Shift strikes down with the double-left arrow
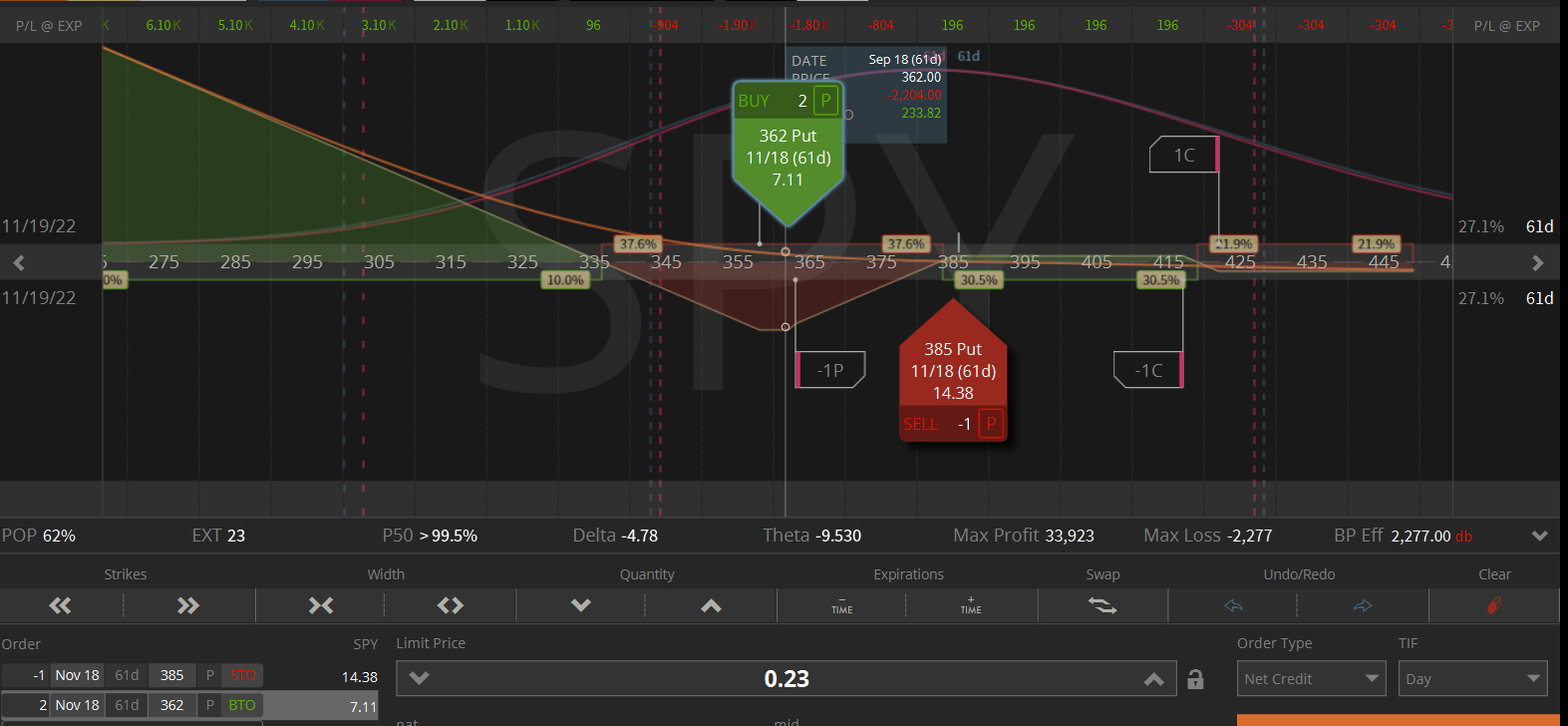1568x726 pixels. [61, 605]
